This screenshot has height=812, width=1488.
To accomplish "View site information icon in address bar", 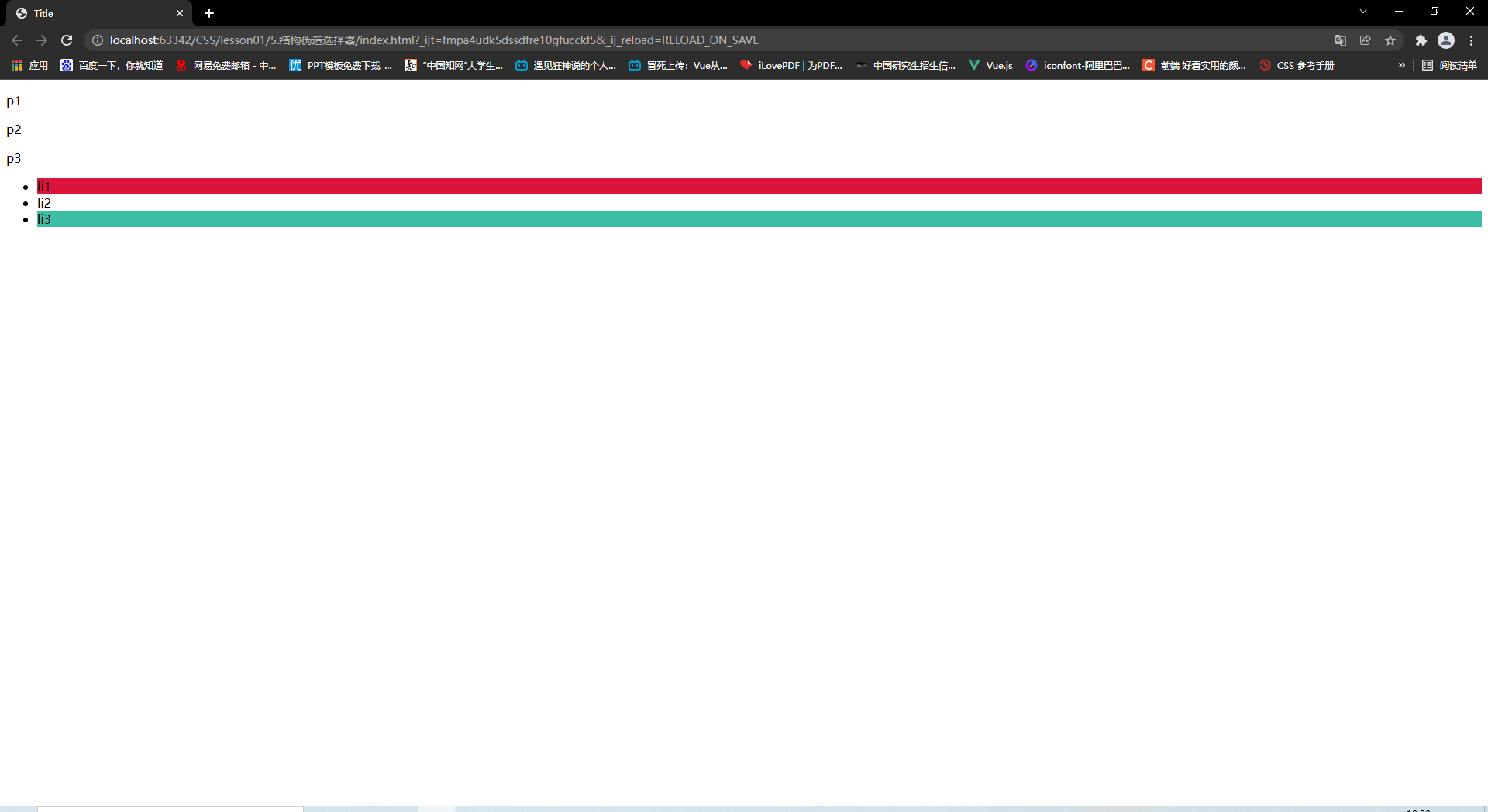I will 98,40.
